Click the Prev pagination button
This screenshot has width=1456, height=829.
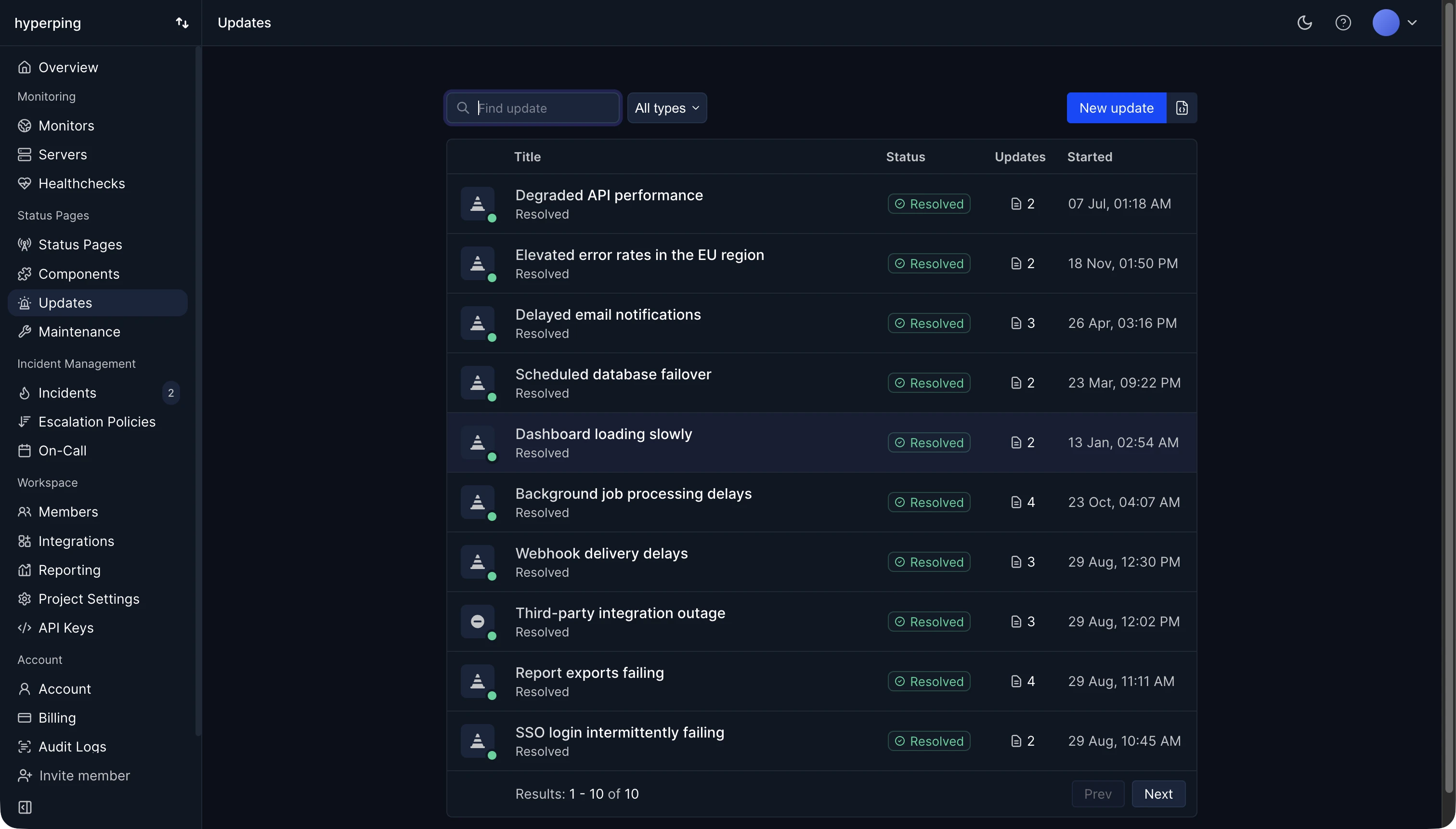[x=1098, y=794]
